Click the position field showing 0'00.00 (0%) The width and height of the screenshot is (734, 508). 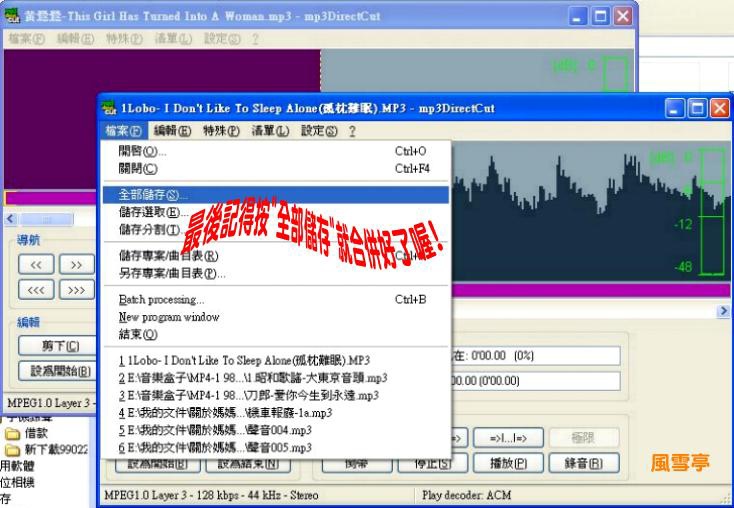coord(536,356)
